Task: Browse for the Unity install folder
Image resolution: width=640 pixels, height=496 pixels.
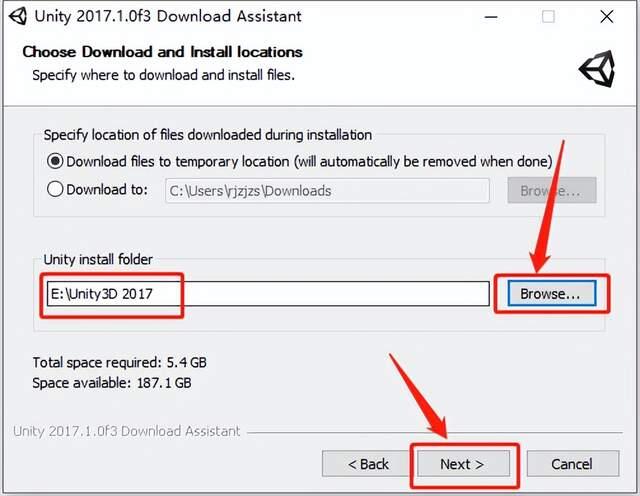Action: click(x=551, y=294)
